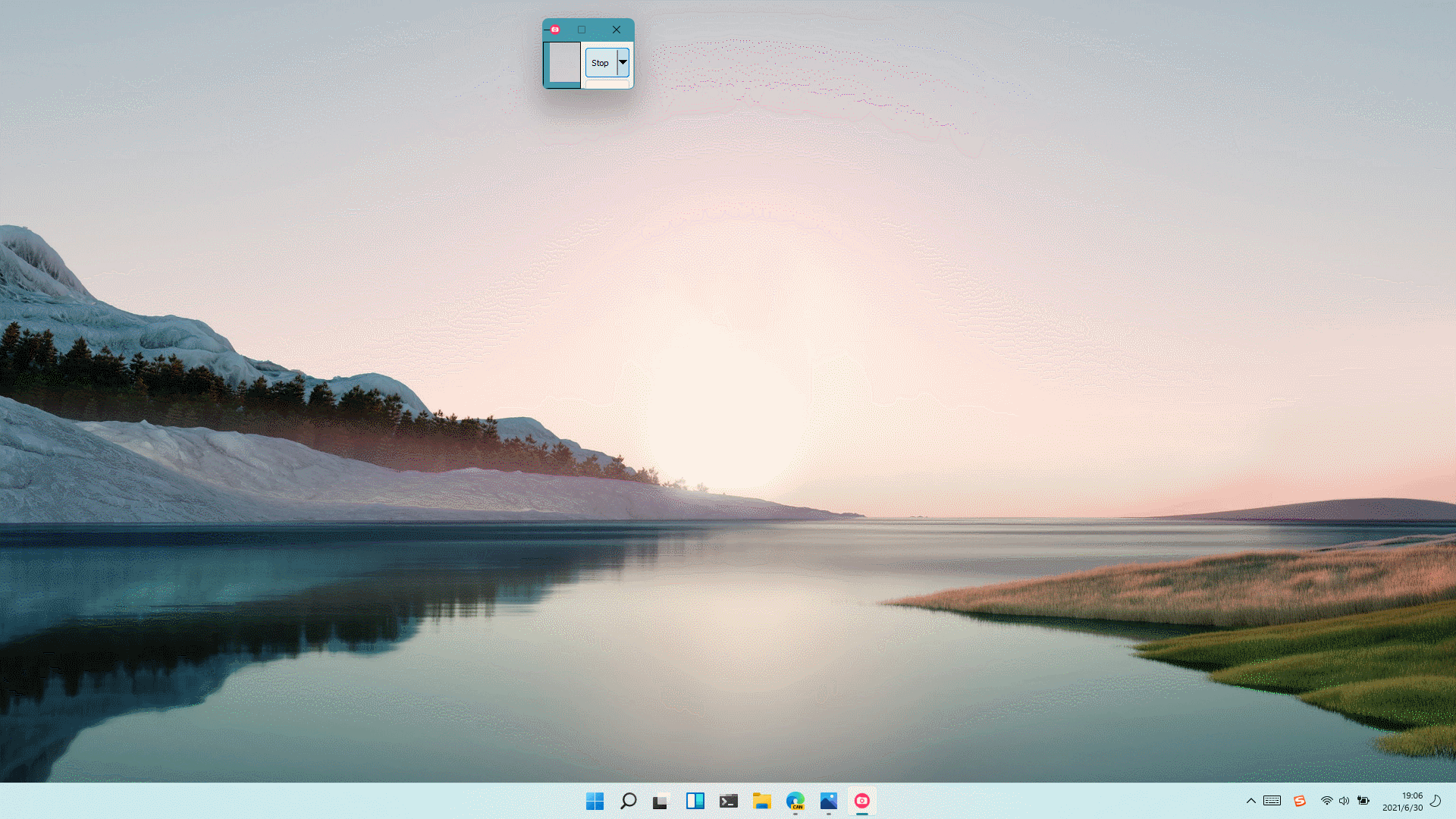The height and width of the screenshot is (819, 1456).
Task: Open the Windows Start menu
Action: tap(595, 801)
